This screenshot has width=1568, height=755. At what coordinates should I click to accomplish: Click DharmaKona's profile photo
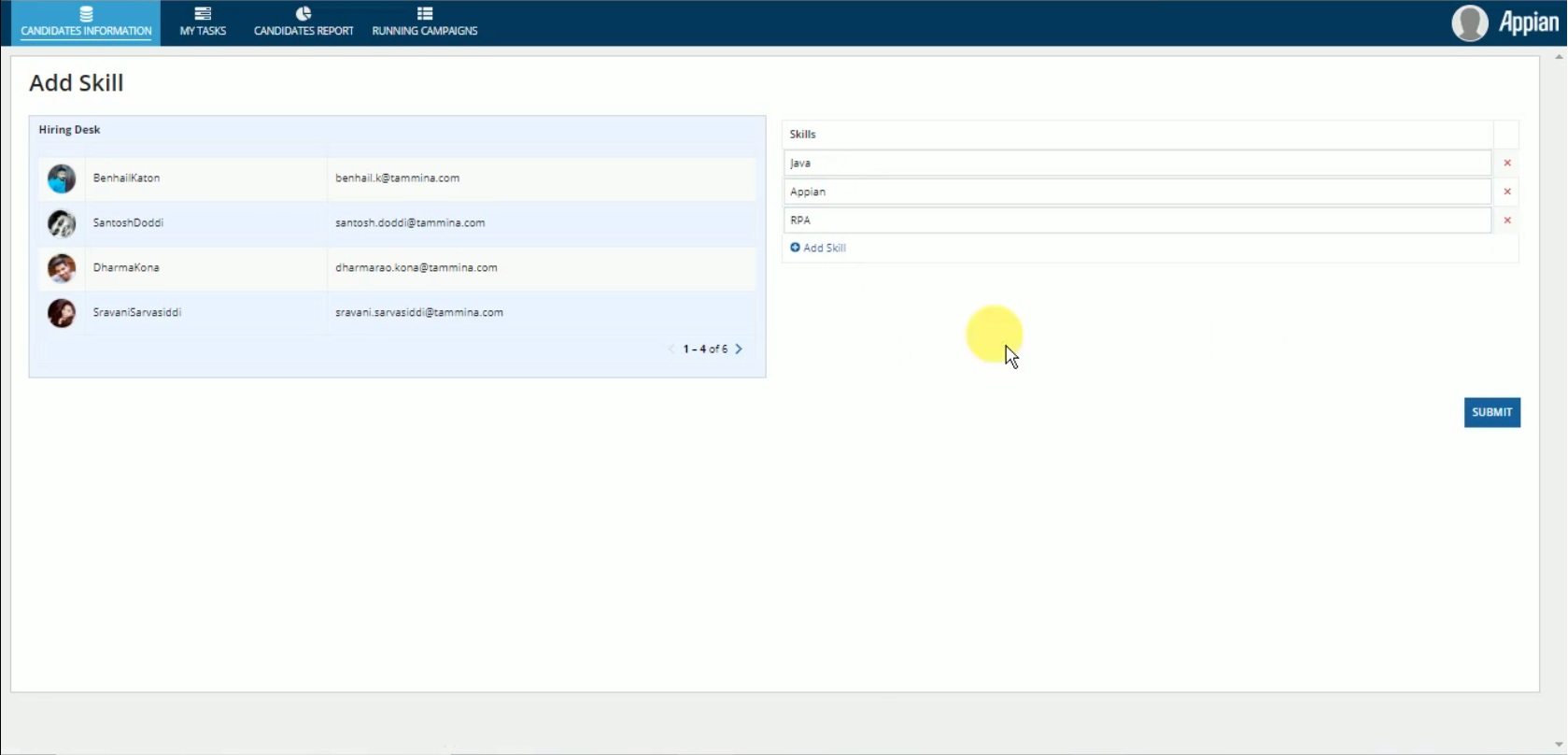62,268
